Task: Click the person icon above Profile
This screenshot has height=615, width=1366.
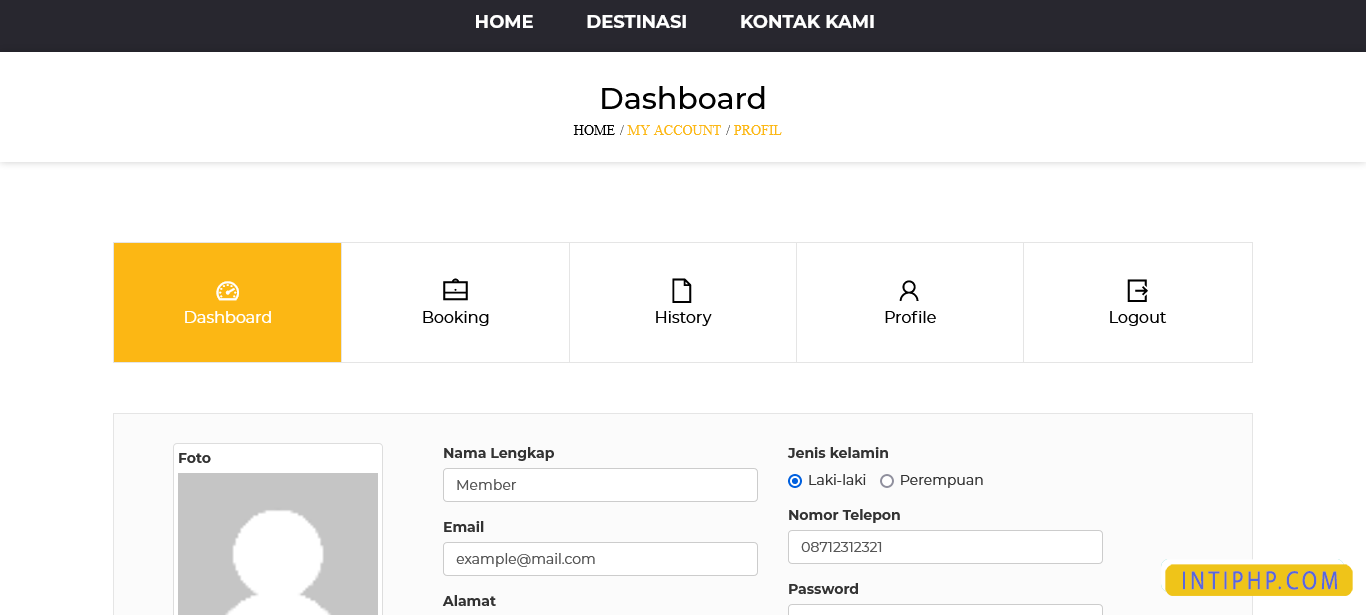Action: (x=909, y=289)
